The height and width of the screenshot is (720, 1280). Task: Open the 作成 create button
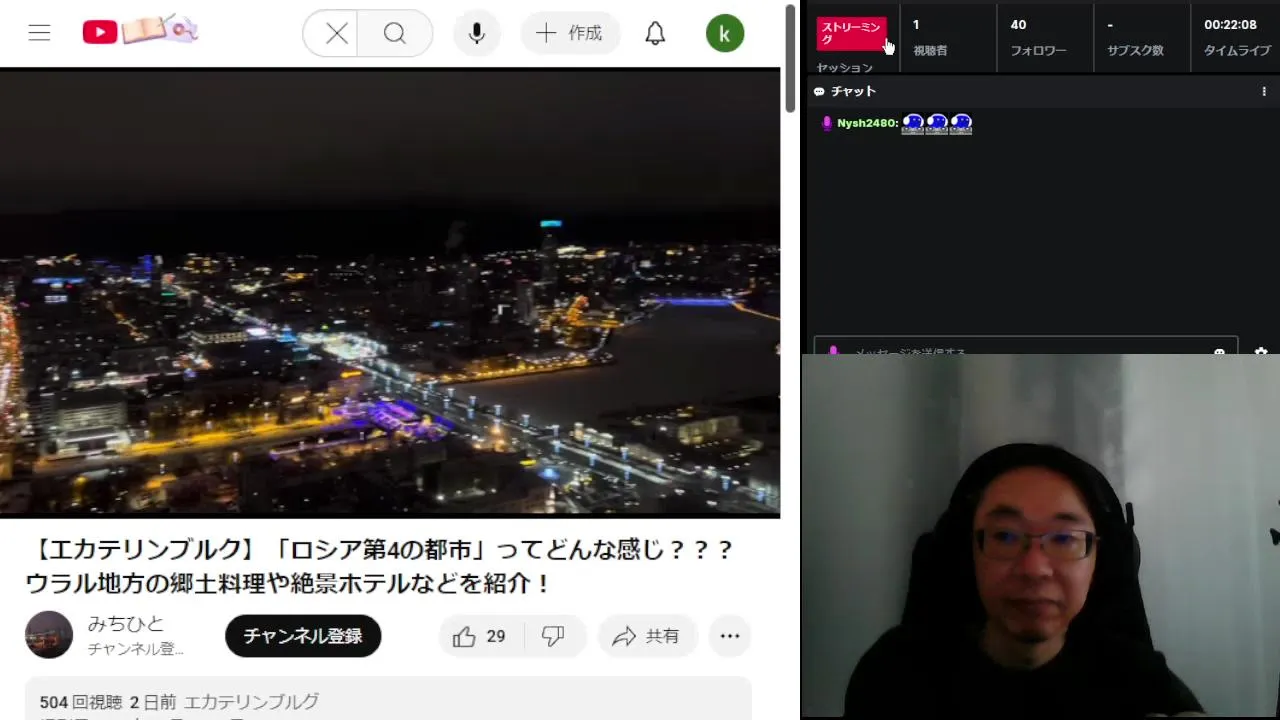[570, 34]
